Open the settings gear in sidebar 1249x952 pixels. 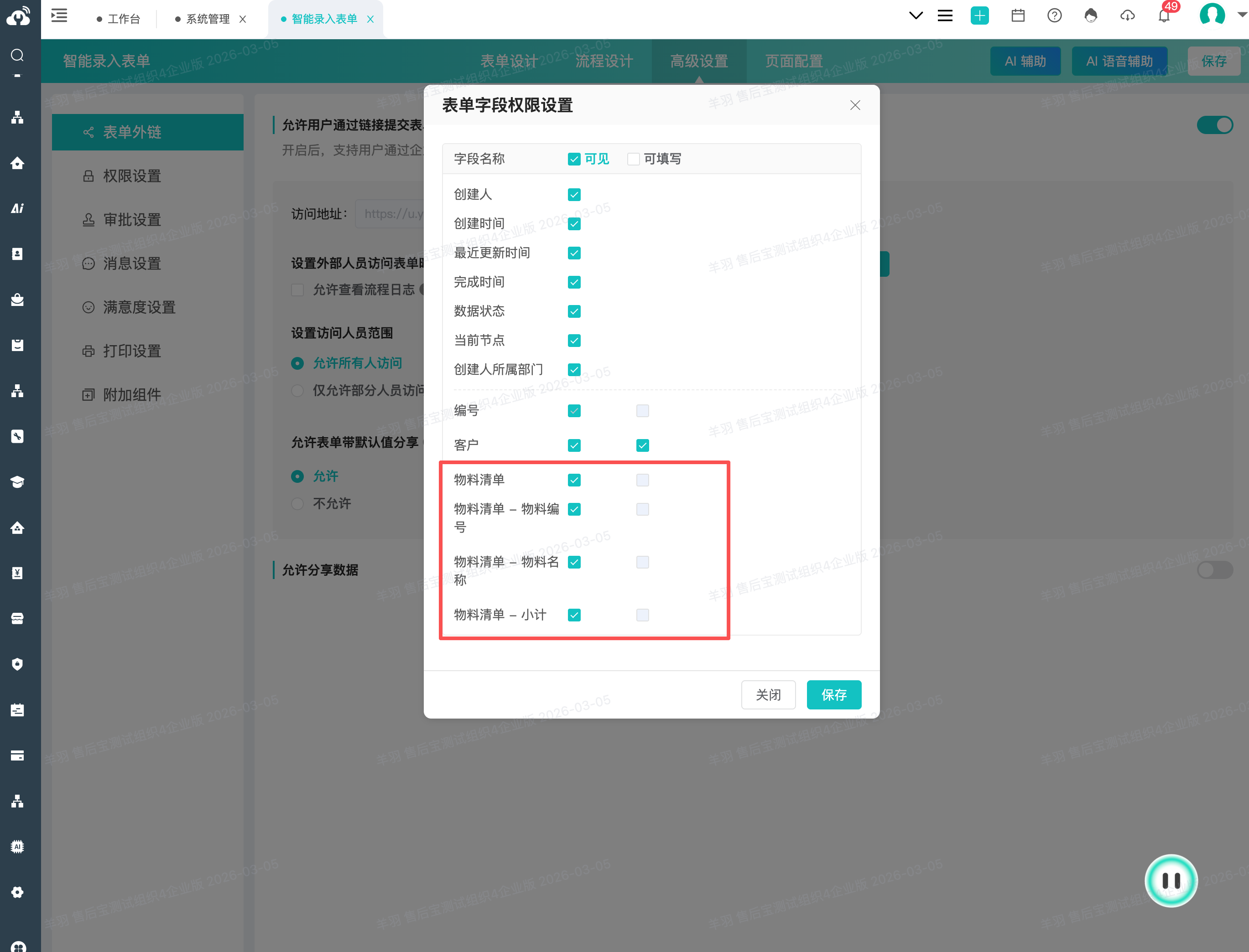18,892
